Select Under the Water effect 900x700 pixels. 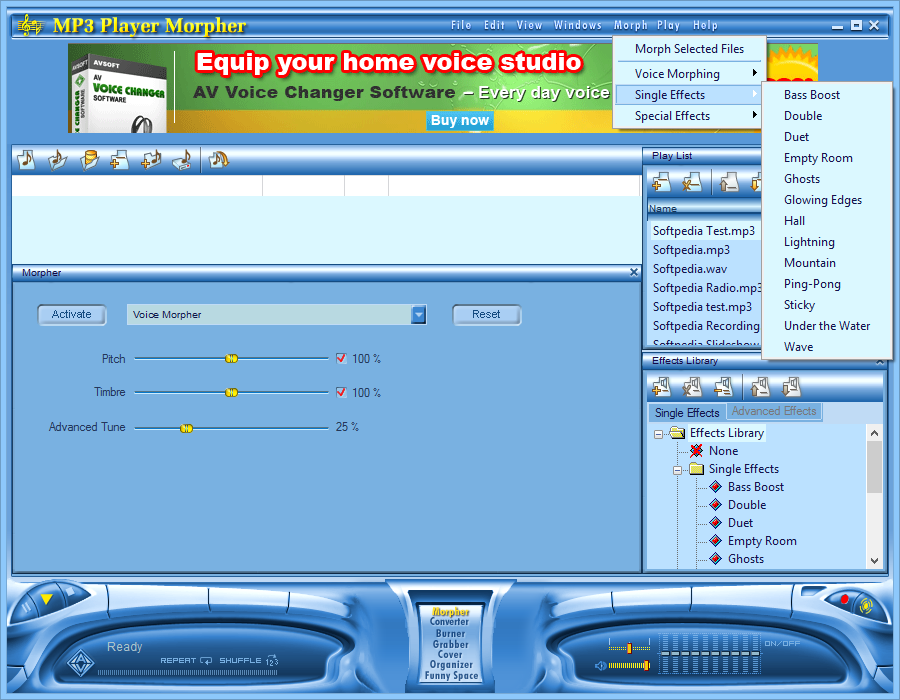827,326
